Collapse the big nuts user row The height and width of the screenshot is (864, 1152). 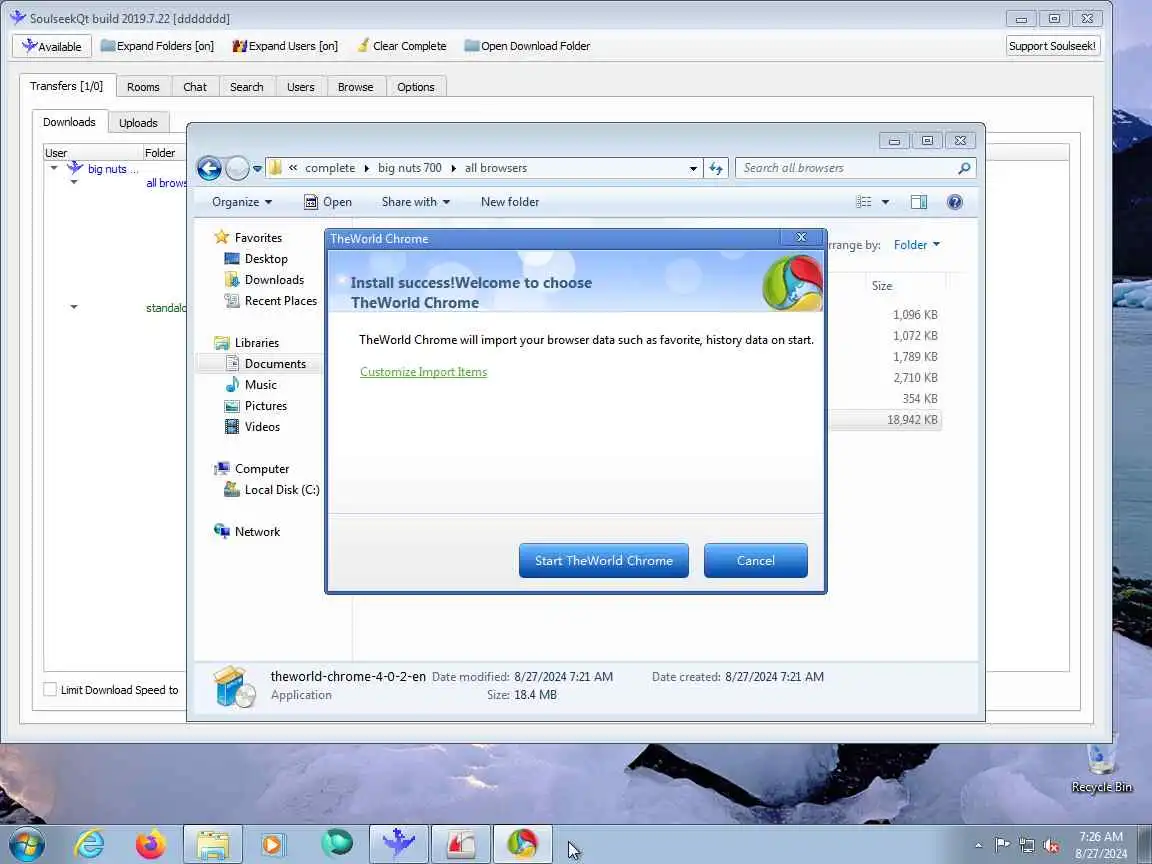pyautogui.click(x=54, y=168)
